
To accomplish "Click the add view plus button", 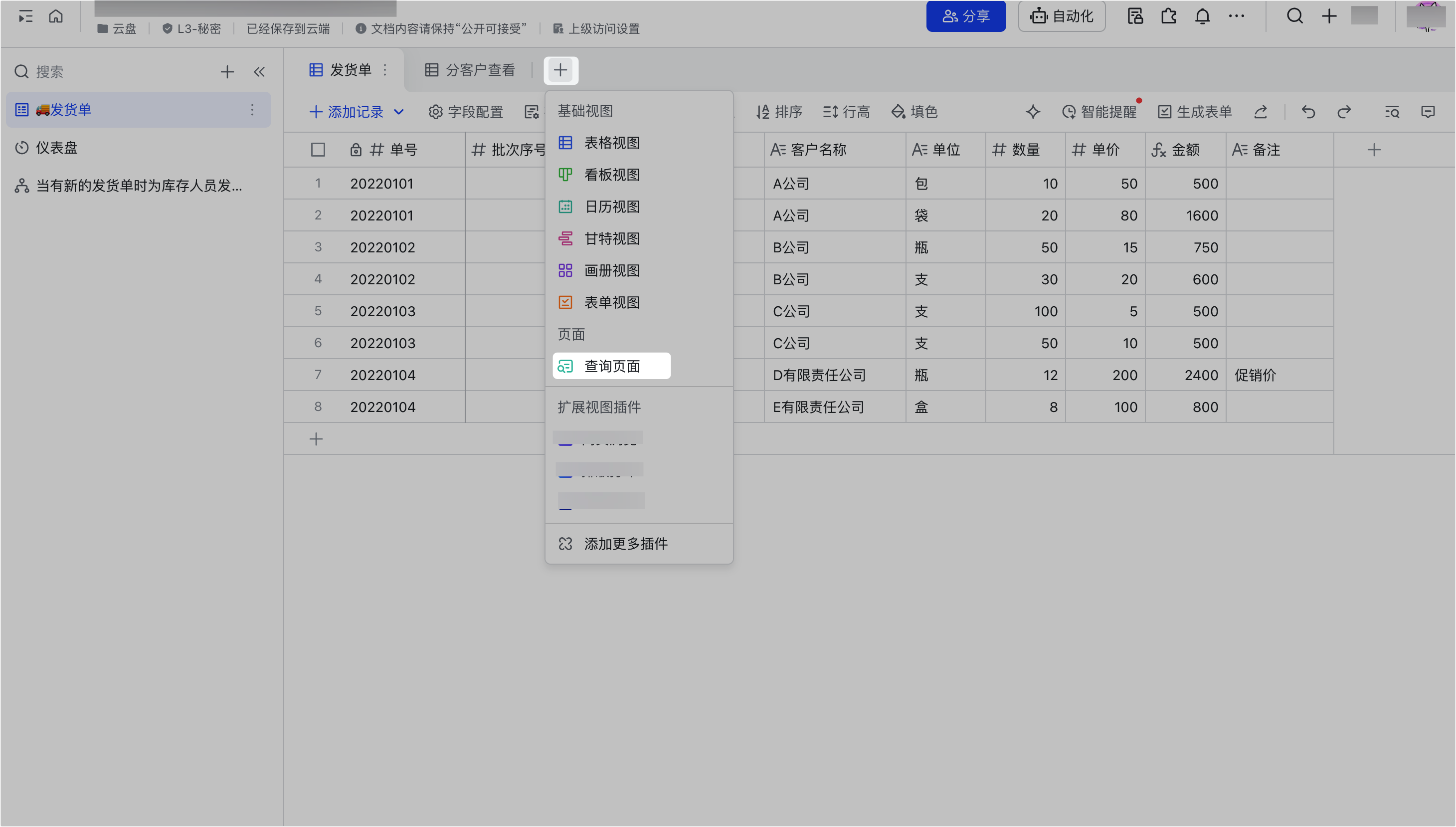I will pos(560,70).
